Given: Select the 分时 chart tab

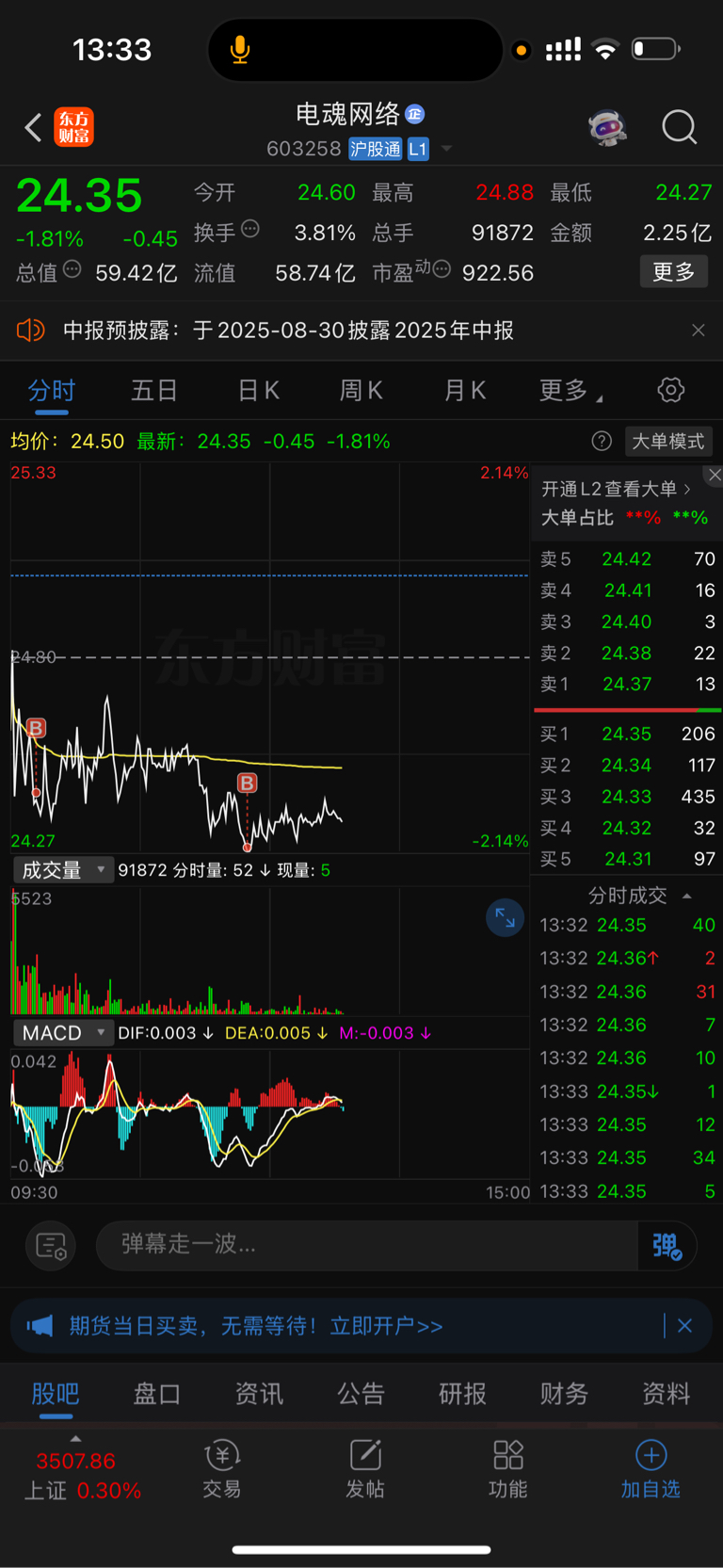Looking at the screenshot, I should tap(52, 390).
